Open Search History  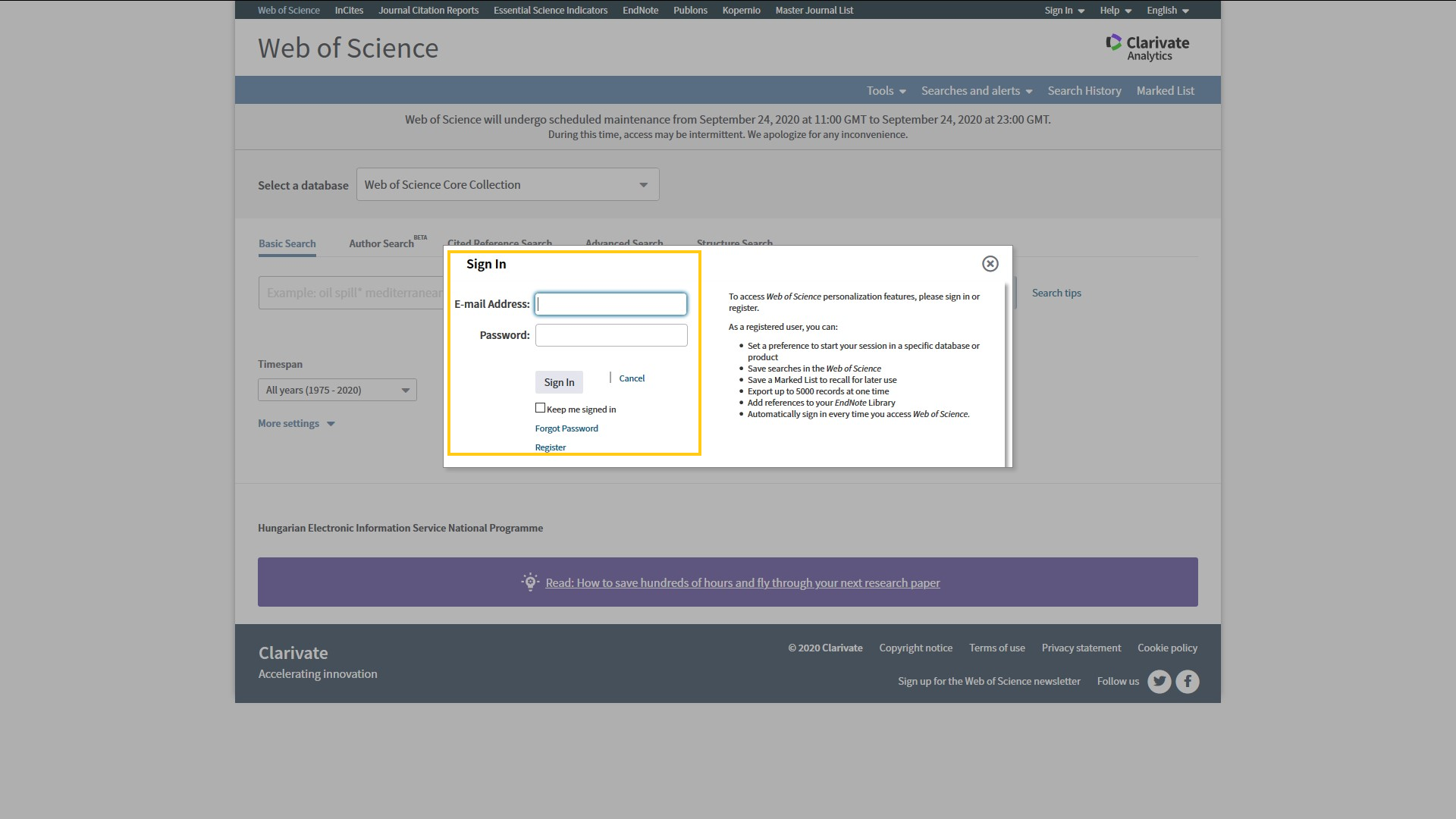click(x=1084, y=90)
